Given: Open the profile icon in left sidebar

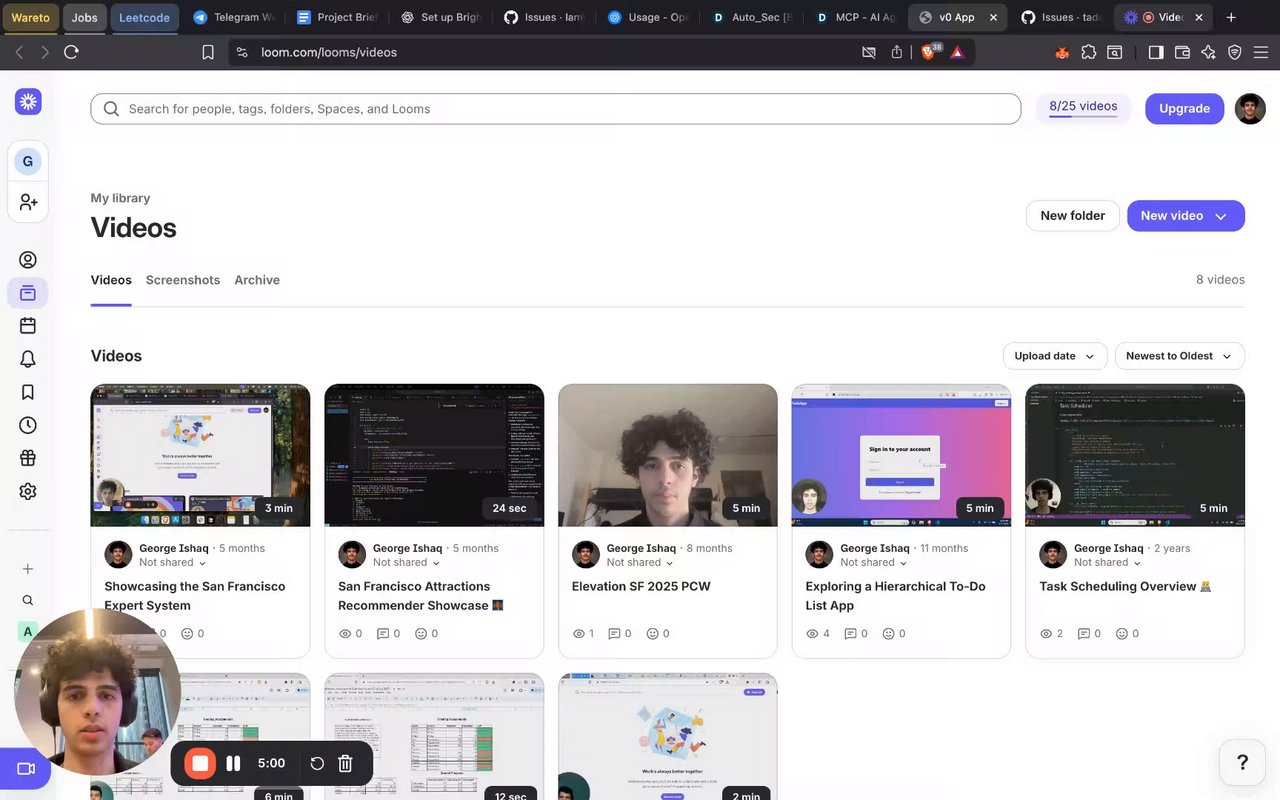Looking at the screenshot, I should pos(28,260).
